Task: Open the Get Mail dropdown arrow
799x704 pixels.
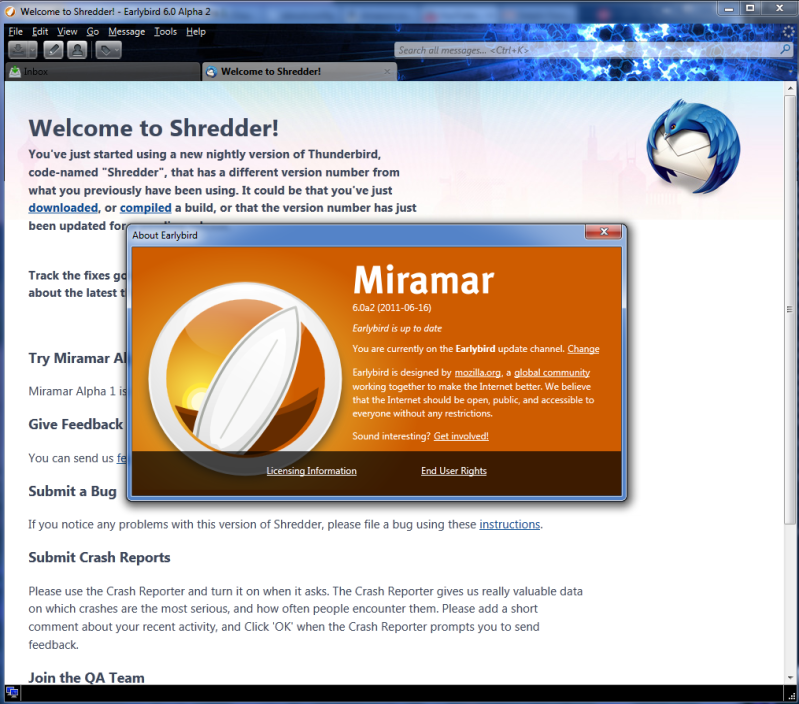Action: 32,50
